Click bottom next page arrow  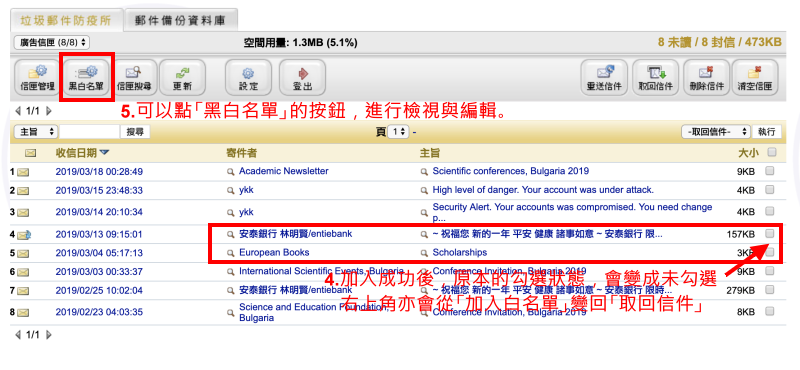tap(49, 335)
